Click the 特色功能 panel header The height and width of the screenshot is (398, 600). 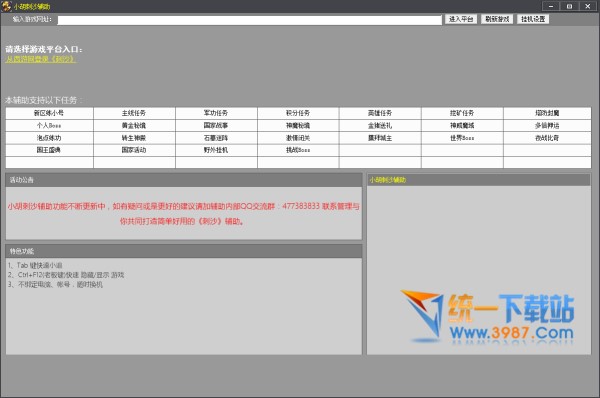[184, 251]
